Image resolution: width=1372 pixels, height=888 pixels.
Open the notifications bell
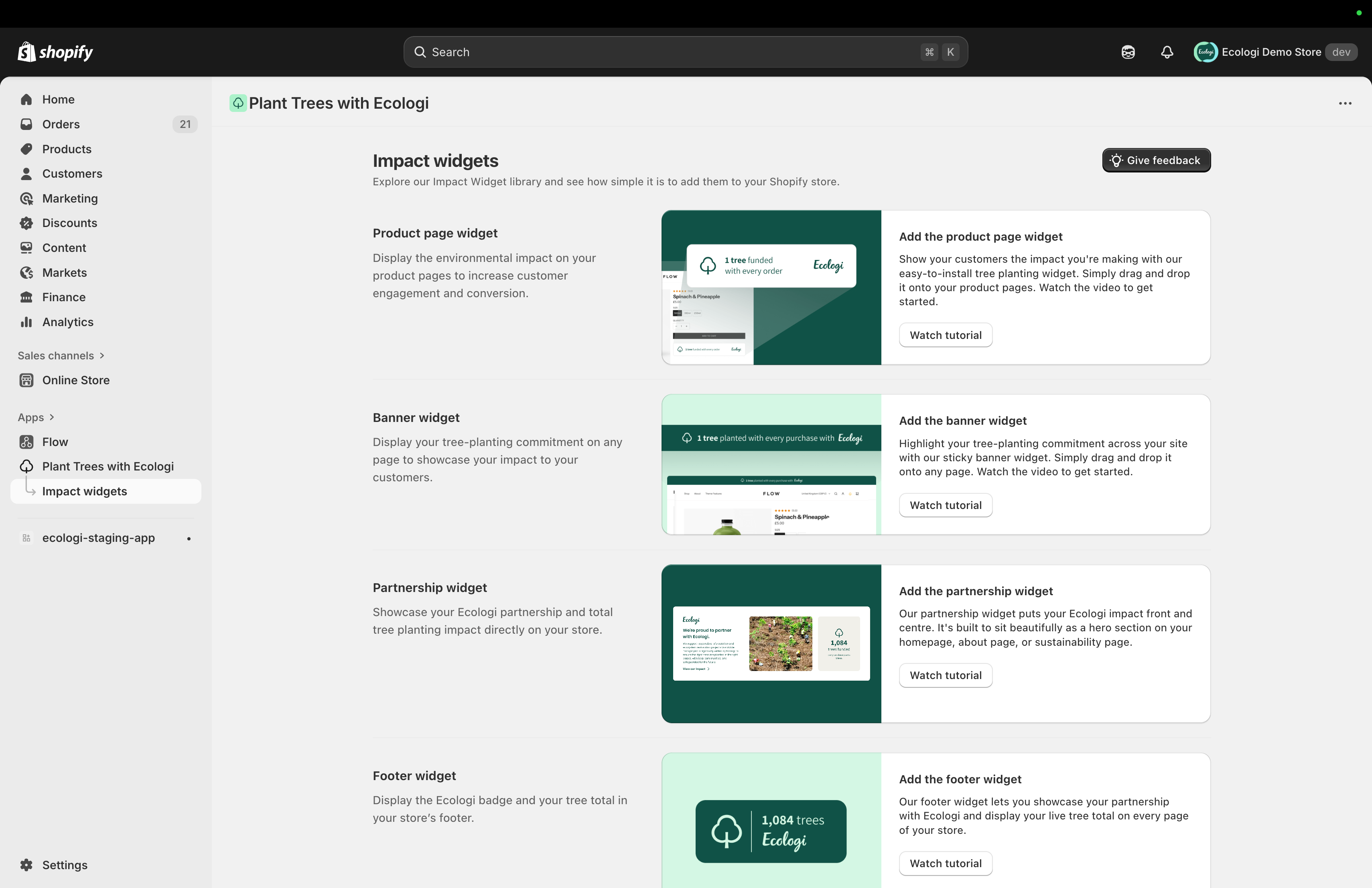coord(1167,52)
